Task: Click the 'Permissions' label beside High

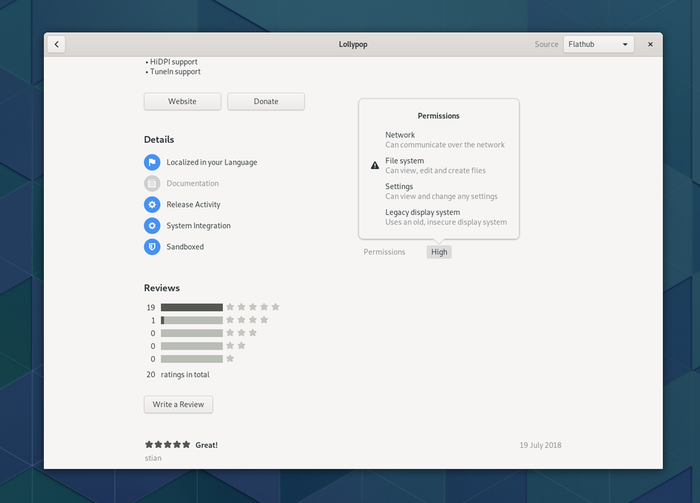Action: [384, 252]
